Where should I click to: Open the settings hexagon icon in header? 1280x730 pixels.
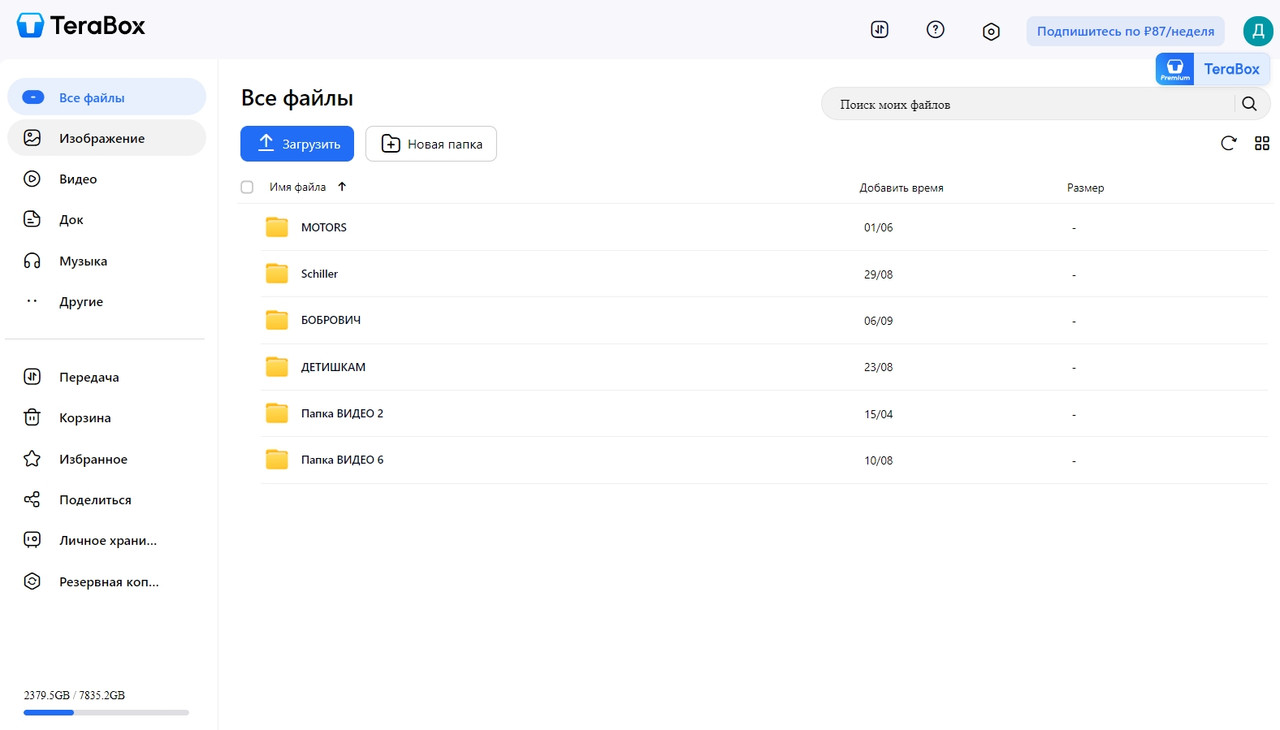(991, 31)
